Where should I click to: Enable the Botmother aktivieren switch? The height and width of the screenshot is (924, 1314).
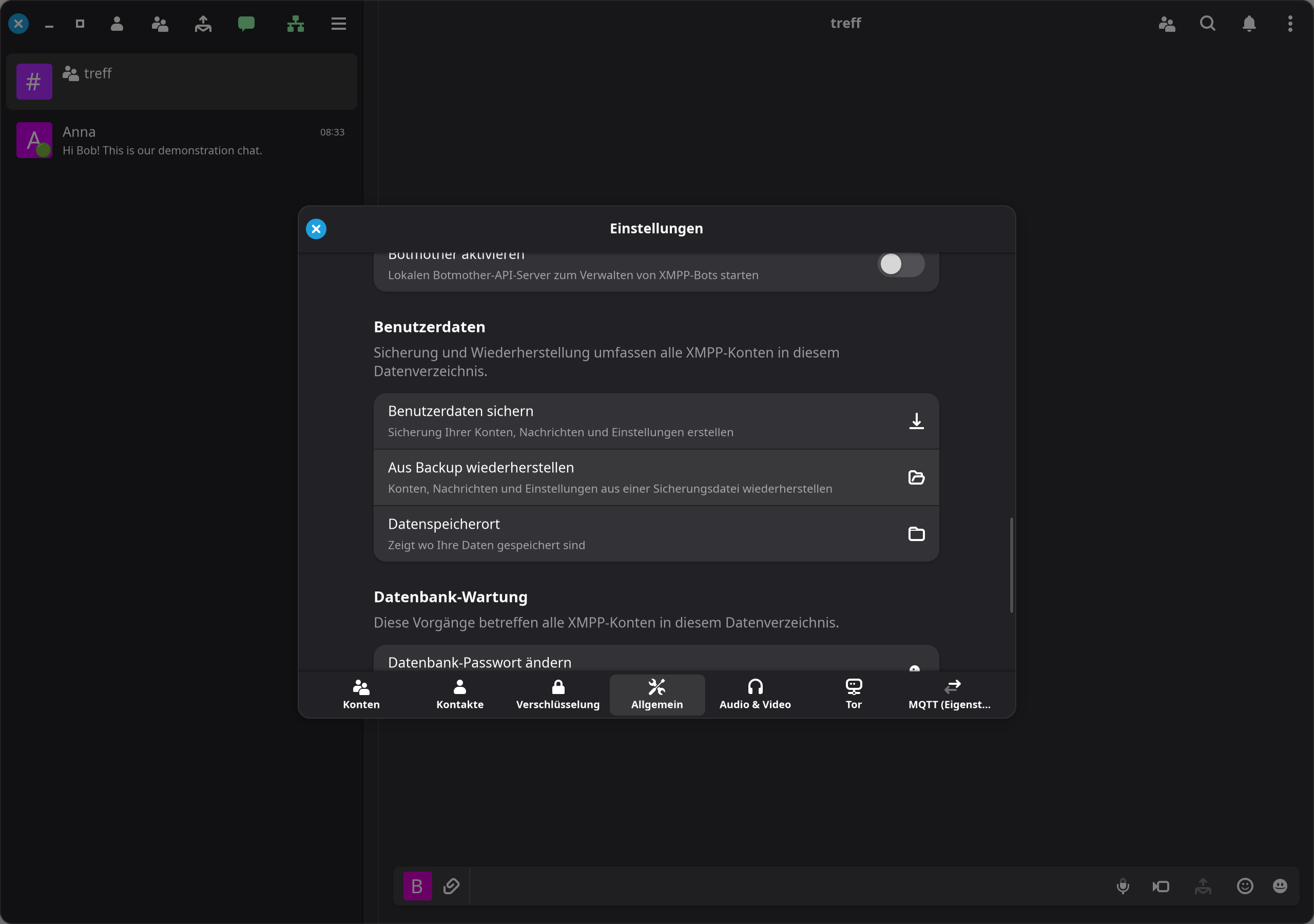[901, 264]
